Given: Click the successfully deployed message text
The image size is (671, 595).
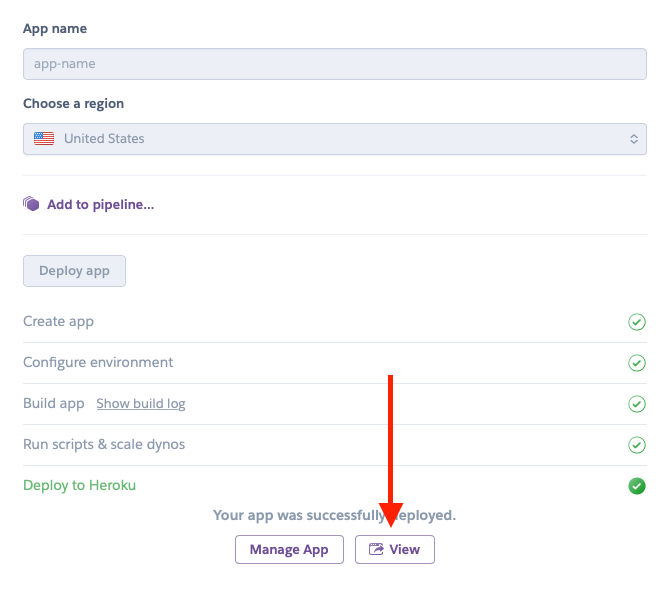Looking at the screenshot, I should [335, 515].
